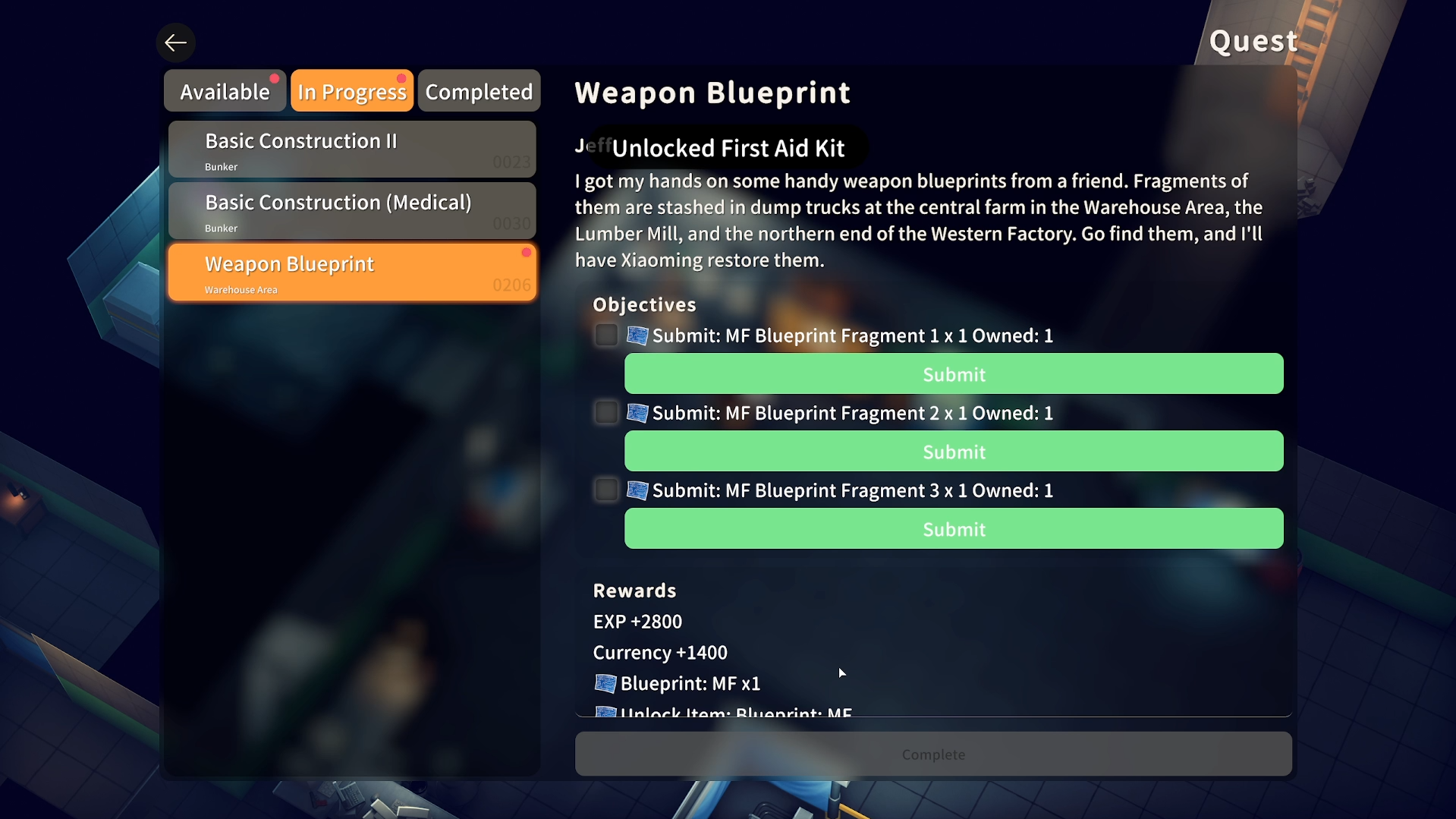Click the red notification dot on Weapon Blueprint

click(526, 253)
